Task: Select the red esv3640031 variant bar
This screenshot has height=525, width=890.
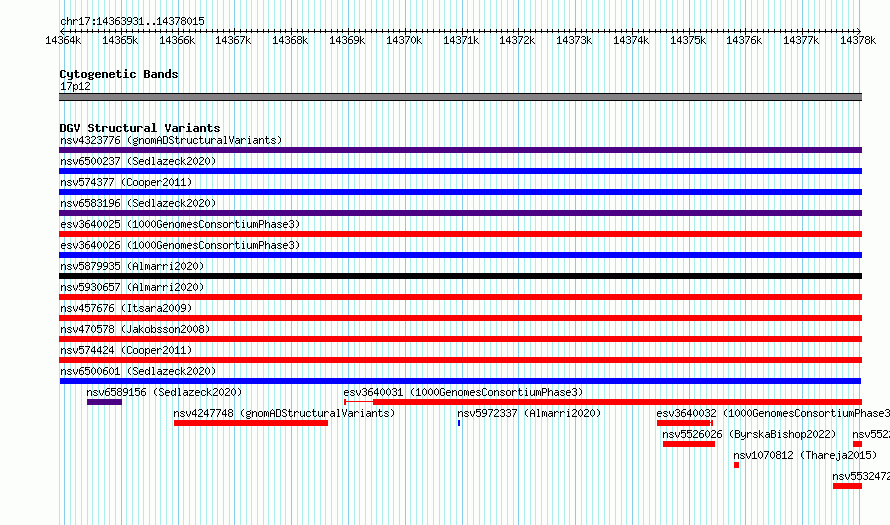Action: tap(603, 402)
